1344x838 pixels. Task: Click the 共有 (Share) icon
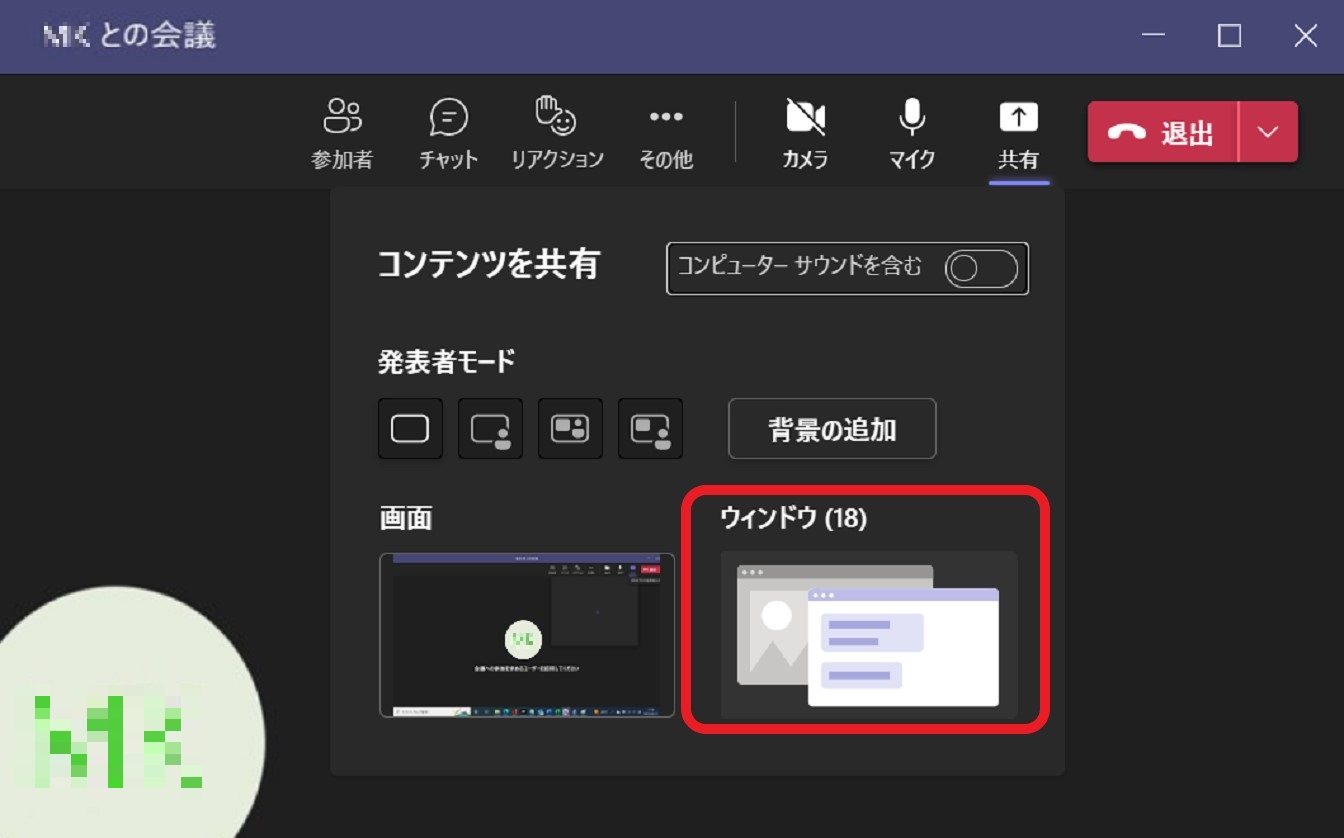pos(1018,117)
